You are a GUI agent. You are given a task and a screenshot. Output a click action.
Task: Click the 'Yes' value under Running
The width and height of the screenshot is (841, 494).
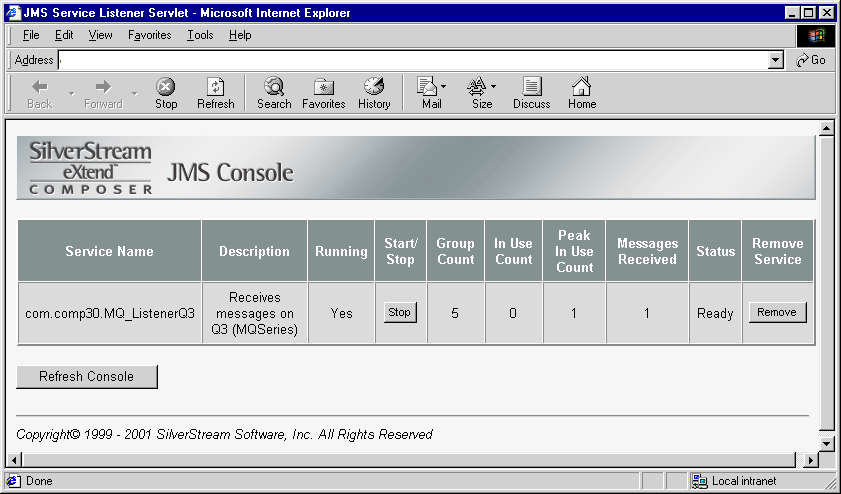(341, 313)
